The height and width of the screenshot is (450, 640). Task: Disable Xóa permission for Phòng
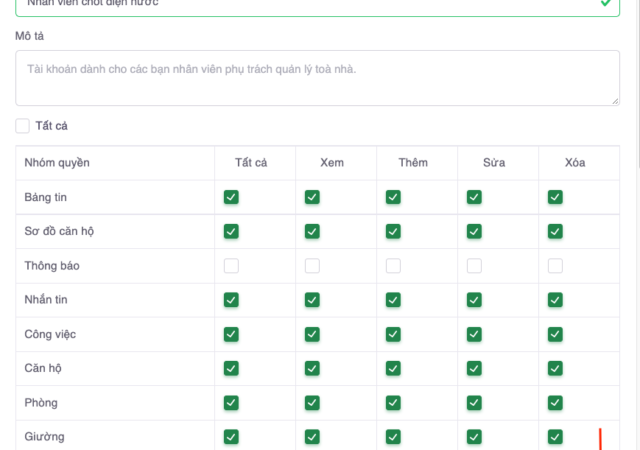pos(555,403)
